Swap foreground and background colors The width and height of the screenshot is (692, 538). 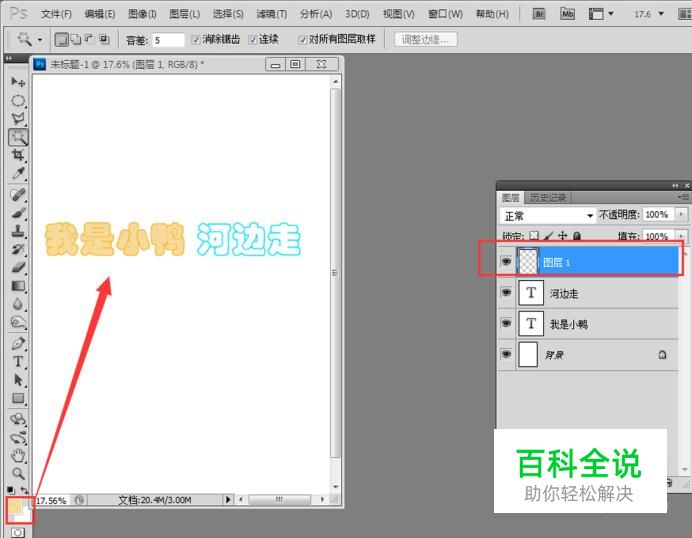point(24,489)
